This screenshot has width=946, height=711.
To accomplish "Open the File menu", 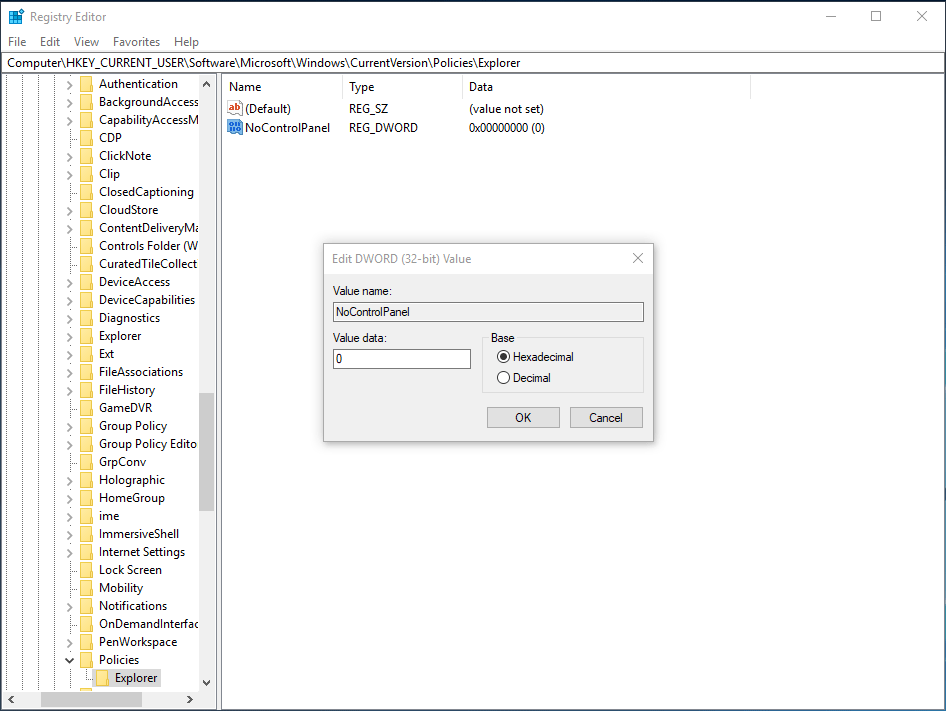I will tap(17, 42).
